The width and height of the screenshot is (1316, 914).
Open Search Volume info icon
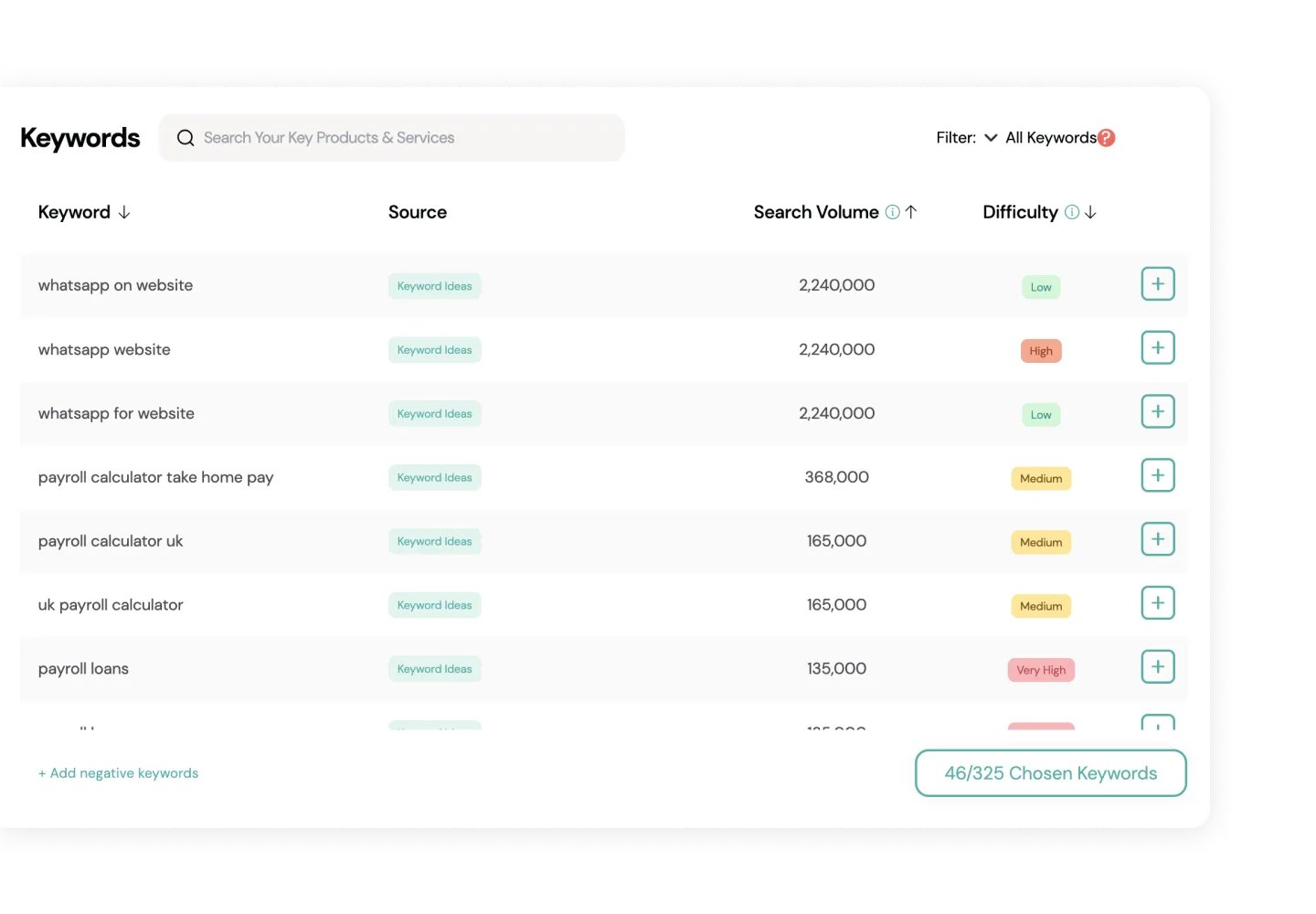click(893, 212)
